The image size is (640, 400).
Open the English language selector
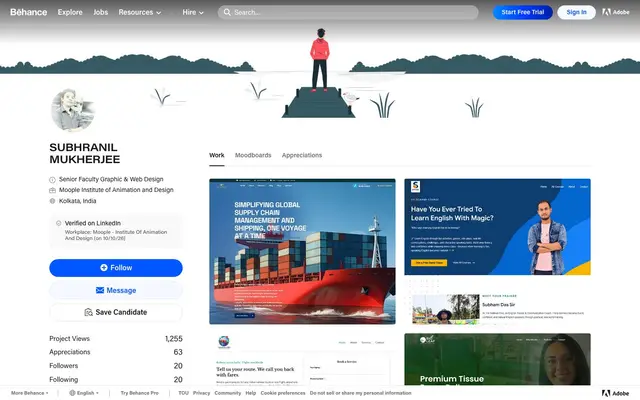pos(84,393)
